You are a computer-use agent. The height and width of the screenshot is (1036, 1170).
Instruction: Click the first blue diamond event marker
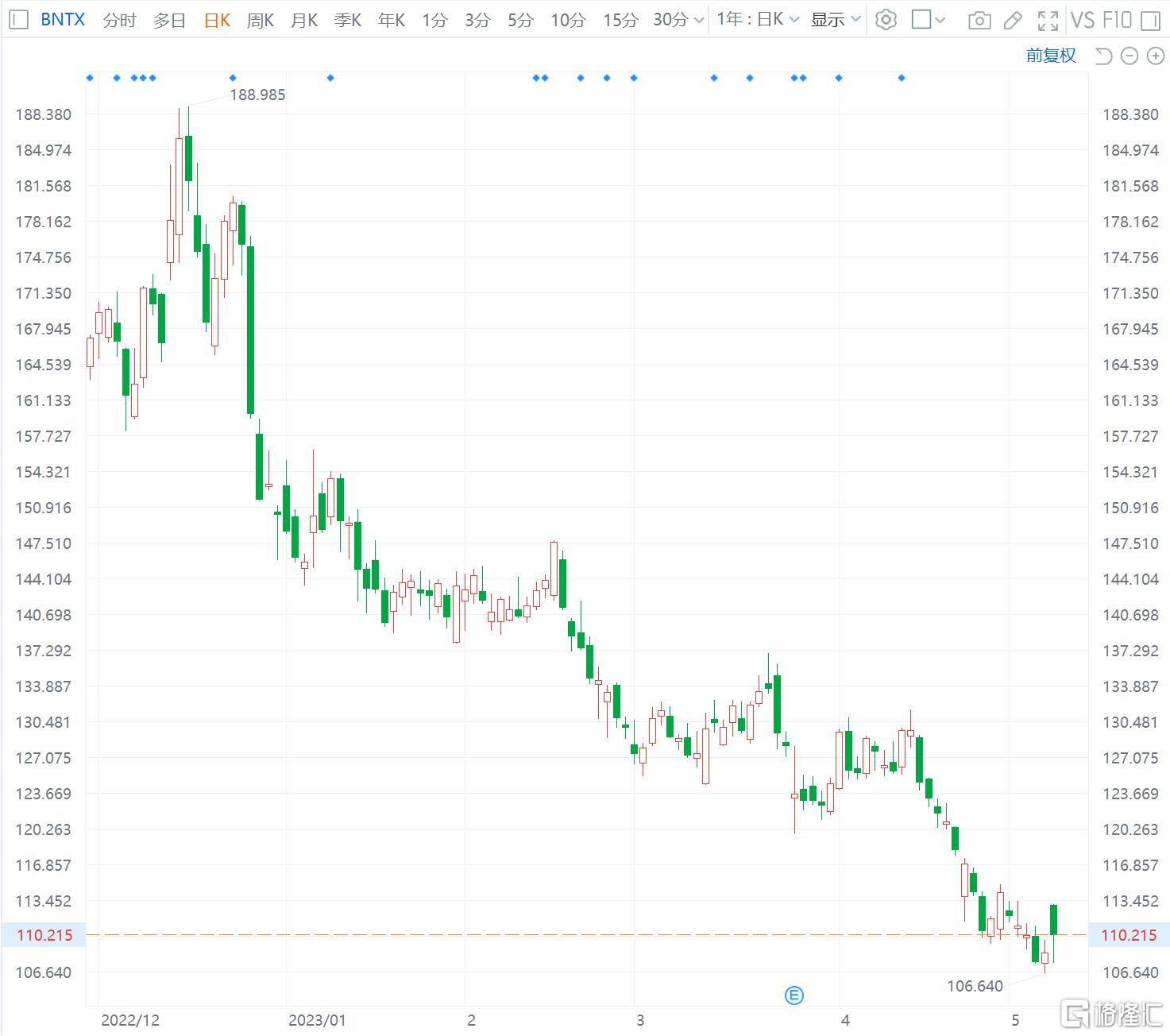(90, 78)
